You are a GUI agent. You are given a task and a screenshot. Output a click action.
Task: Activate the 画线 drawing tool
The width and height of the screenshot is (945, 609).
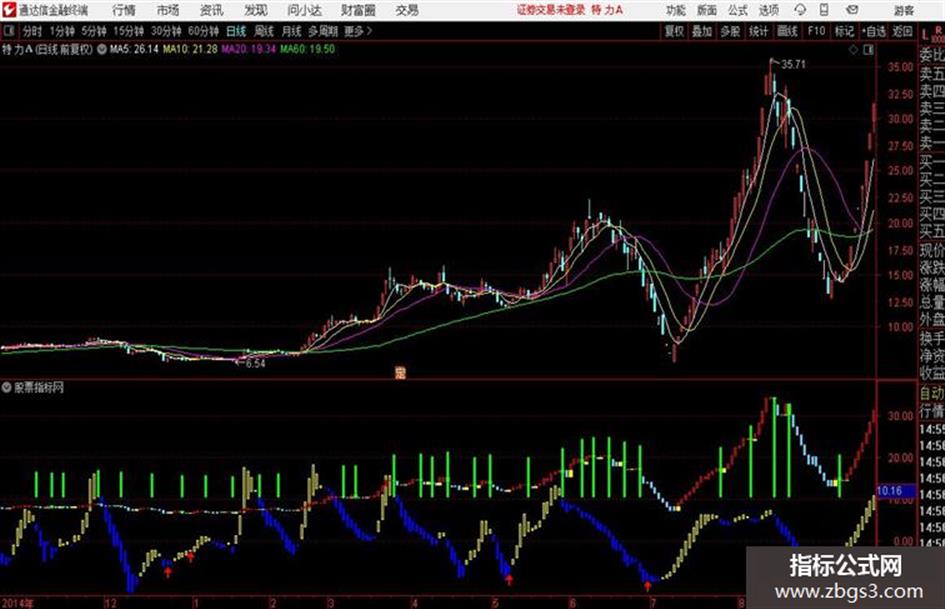click(x=787, y=31)
